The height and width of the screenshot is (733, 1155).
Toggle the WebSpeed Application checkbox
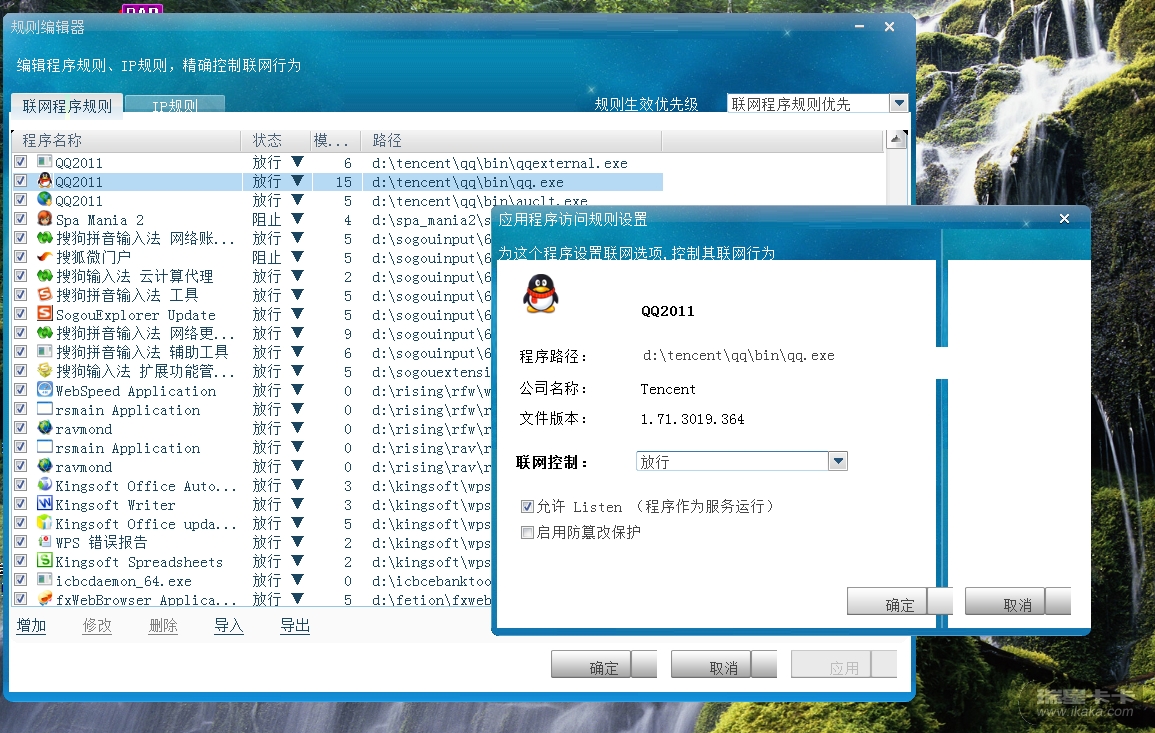tap(21, 390)
